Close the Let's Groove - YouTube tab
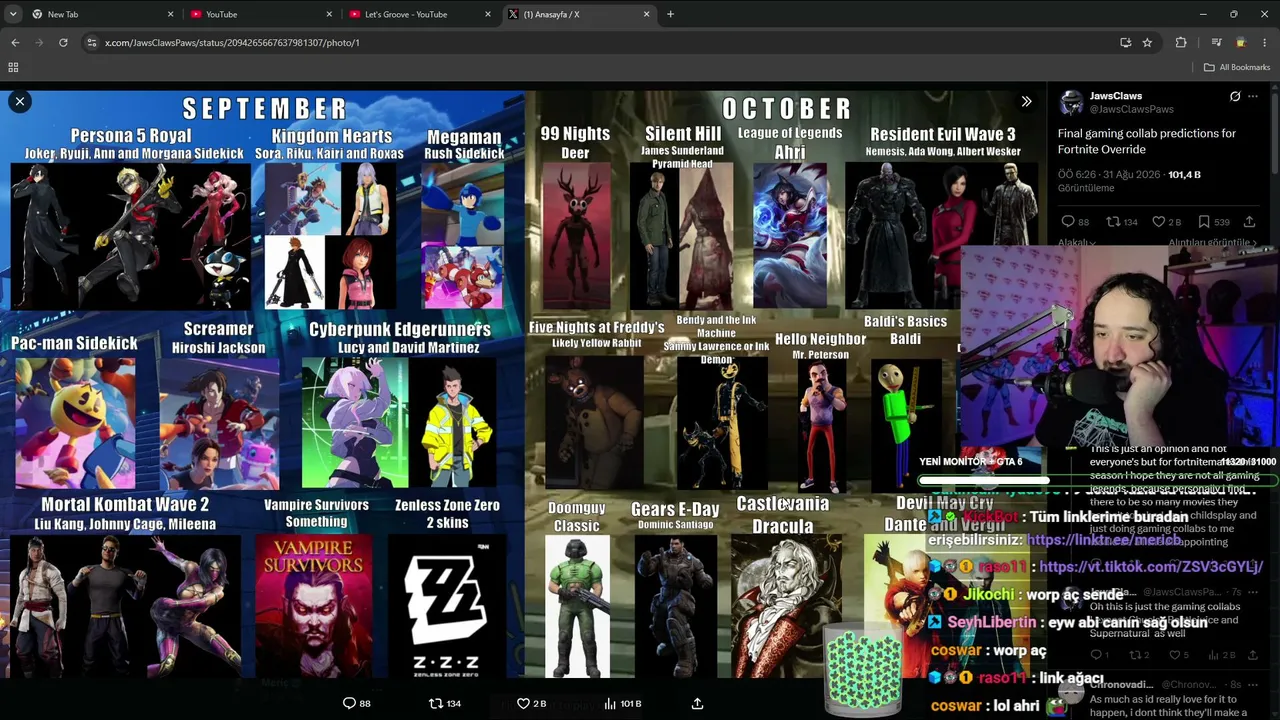Viewport: 1280px width, 720px height. 488,14
